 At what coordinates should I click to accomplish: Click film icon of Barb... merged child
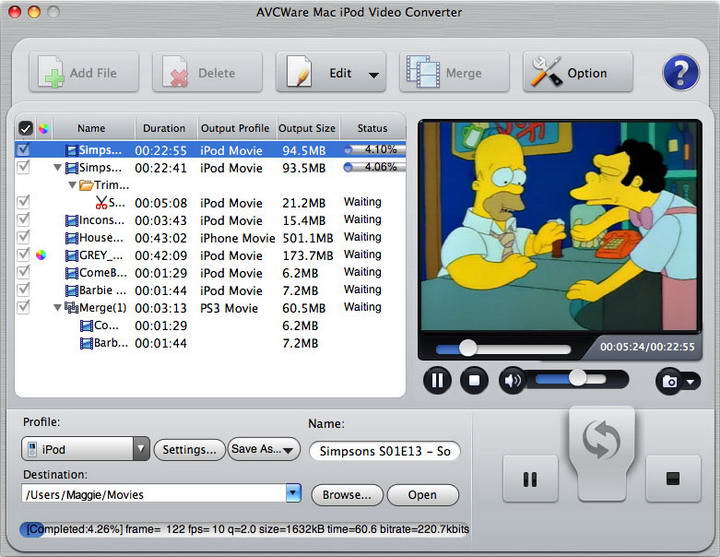(x=86, y=343)
